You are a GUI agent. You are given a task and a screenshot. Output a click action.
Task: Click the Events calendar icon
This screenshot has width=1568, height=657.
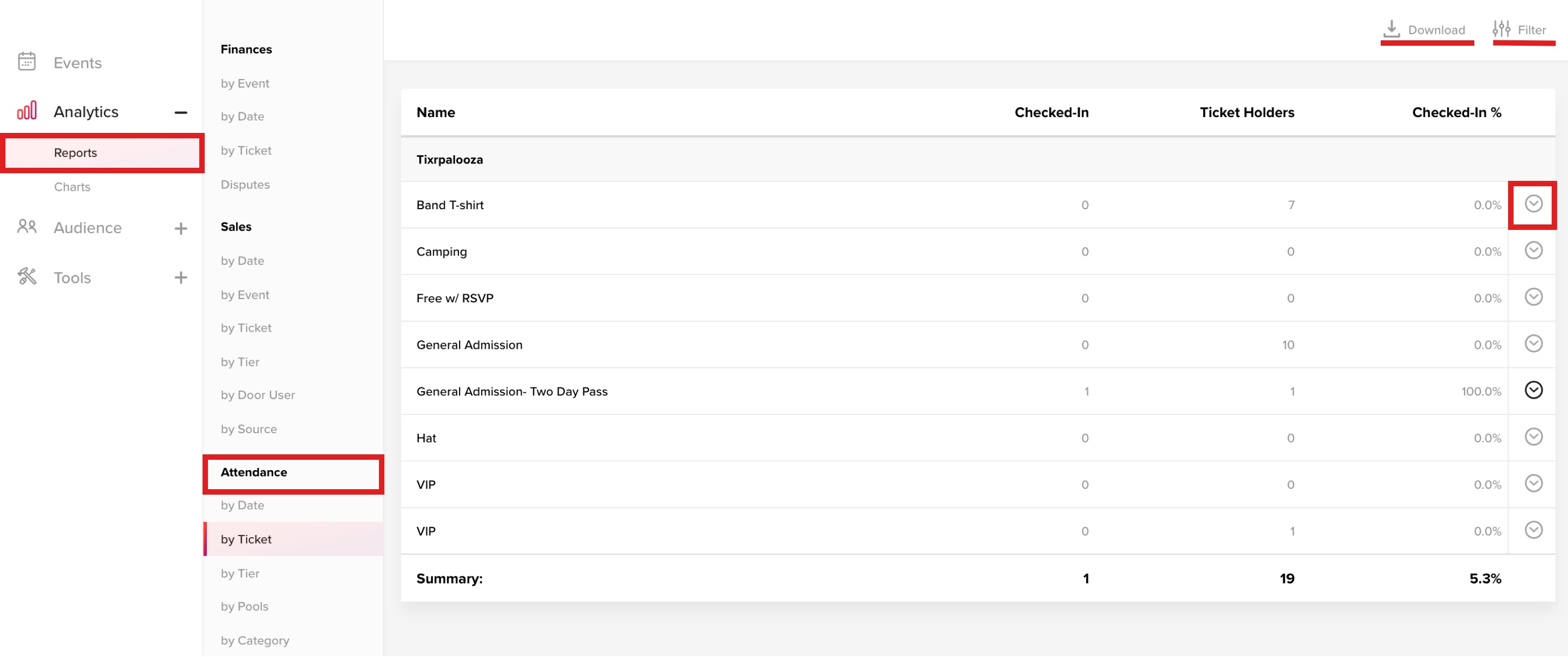[x=27, y=62]
